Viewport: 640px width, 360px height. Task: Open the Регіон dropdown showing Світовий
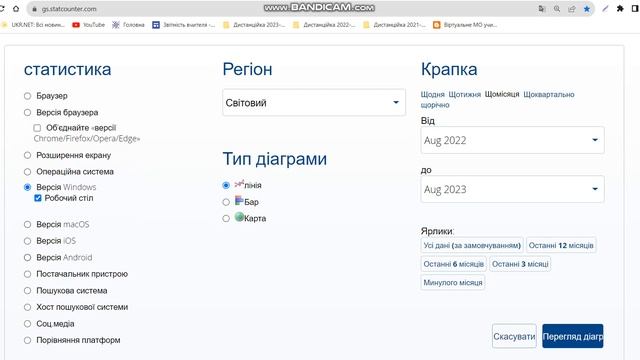tap(314, 102)
